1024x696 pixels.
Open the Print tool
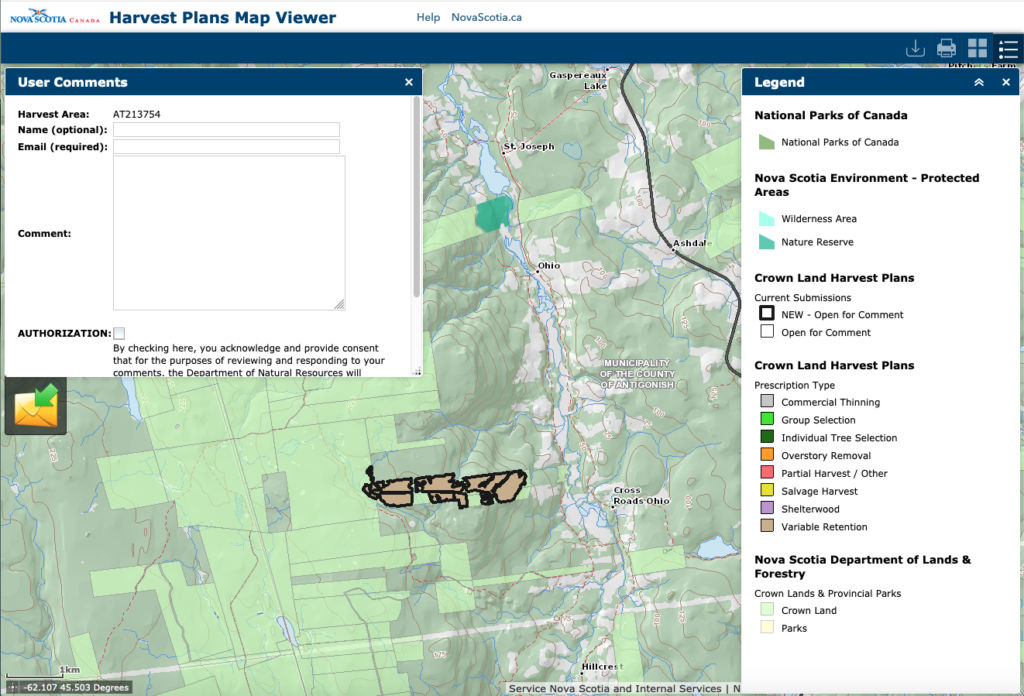tap(946, 49)
